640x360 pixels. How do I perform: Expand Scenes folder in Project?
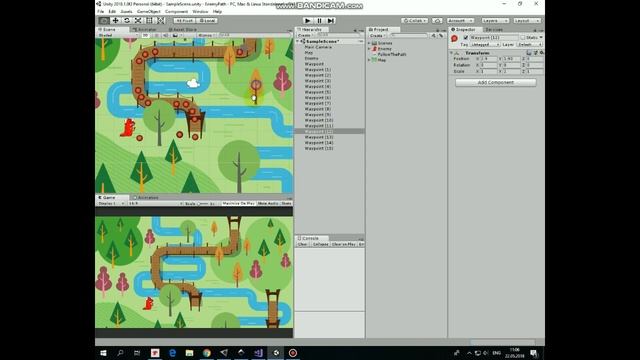click(369, 43)
